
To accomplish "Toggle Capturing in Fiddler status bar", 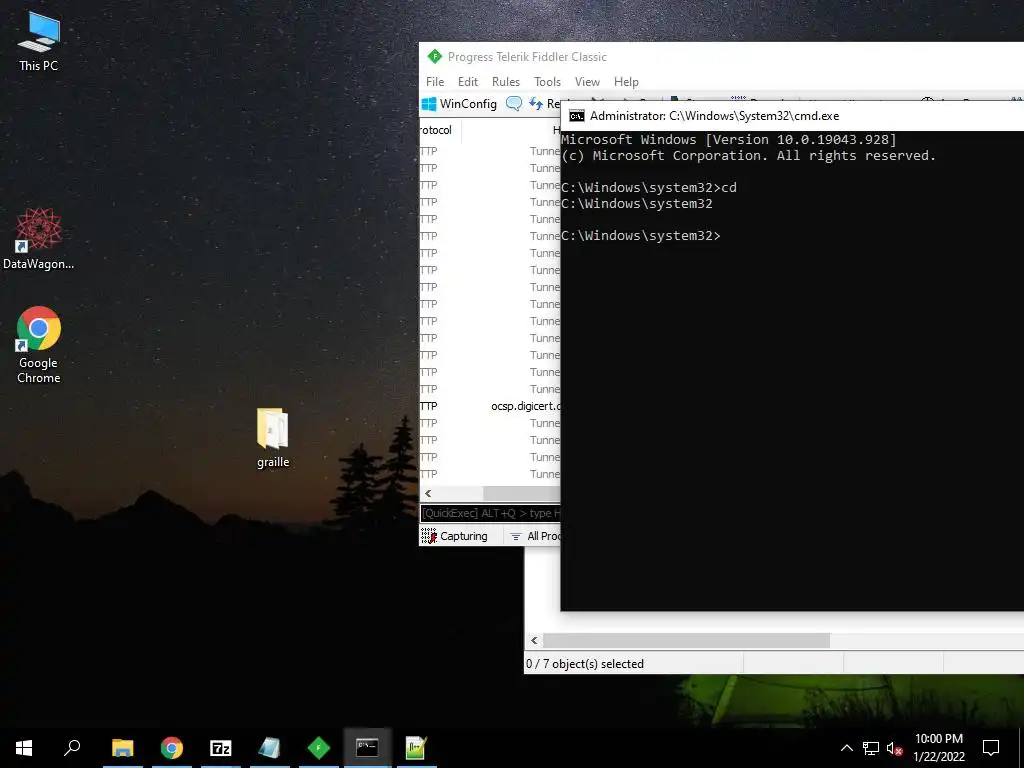I will point(455,536).
